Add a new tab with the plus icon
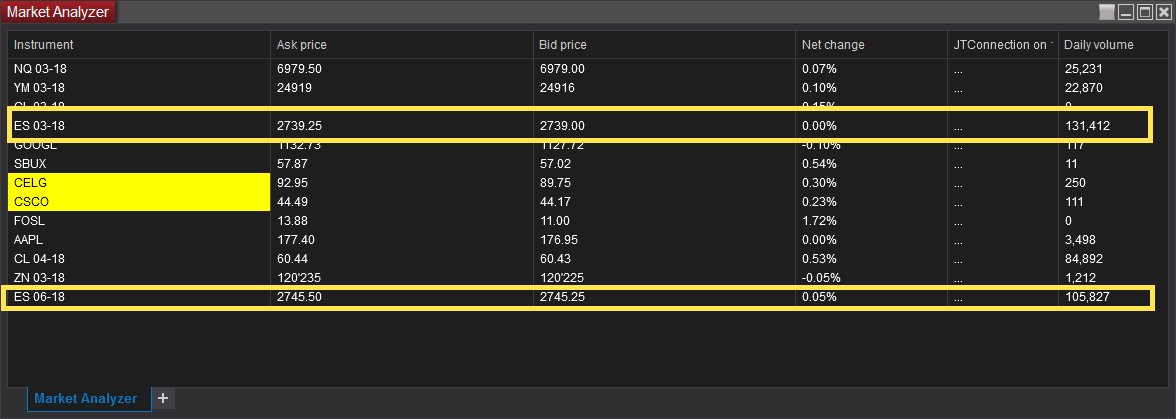Screen dimensions: 1176x419 tap(163, 398)
